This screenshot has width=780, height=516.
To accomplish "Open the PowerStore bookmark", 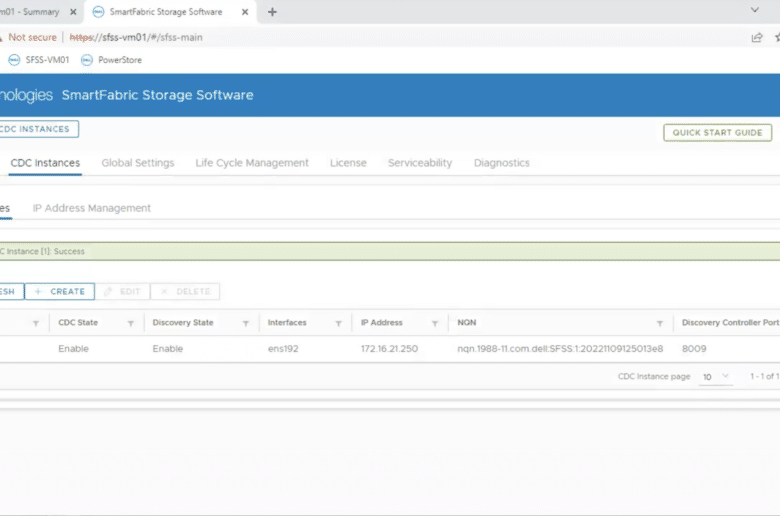I will tap(111, 60).
